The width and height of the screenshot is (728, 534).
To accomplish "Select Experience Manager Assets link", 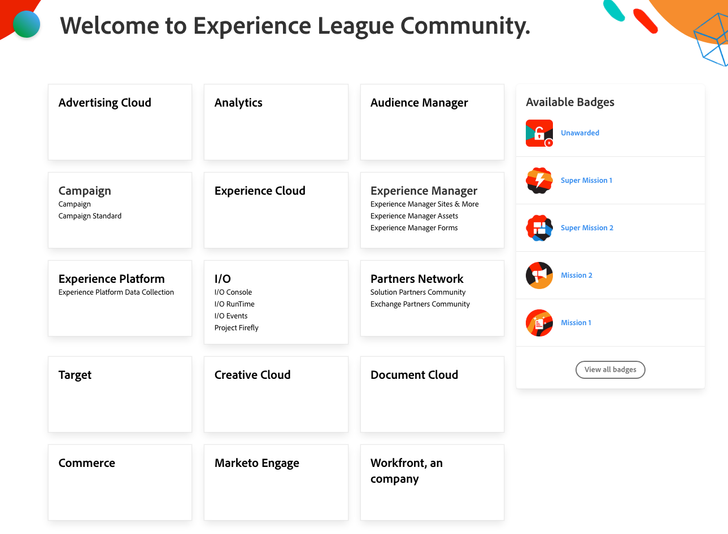I will click(414, 216).
